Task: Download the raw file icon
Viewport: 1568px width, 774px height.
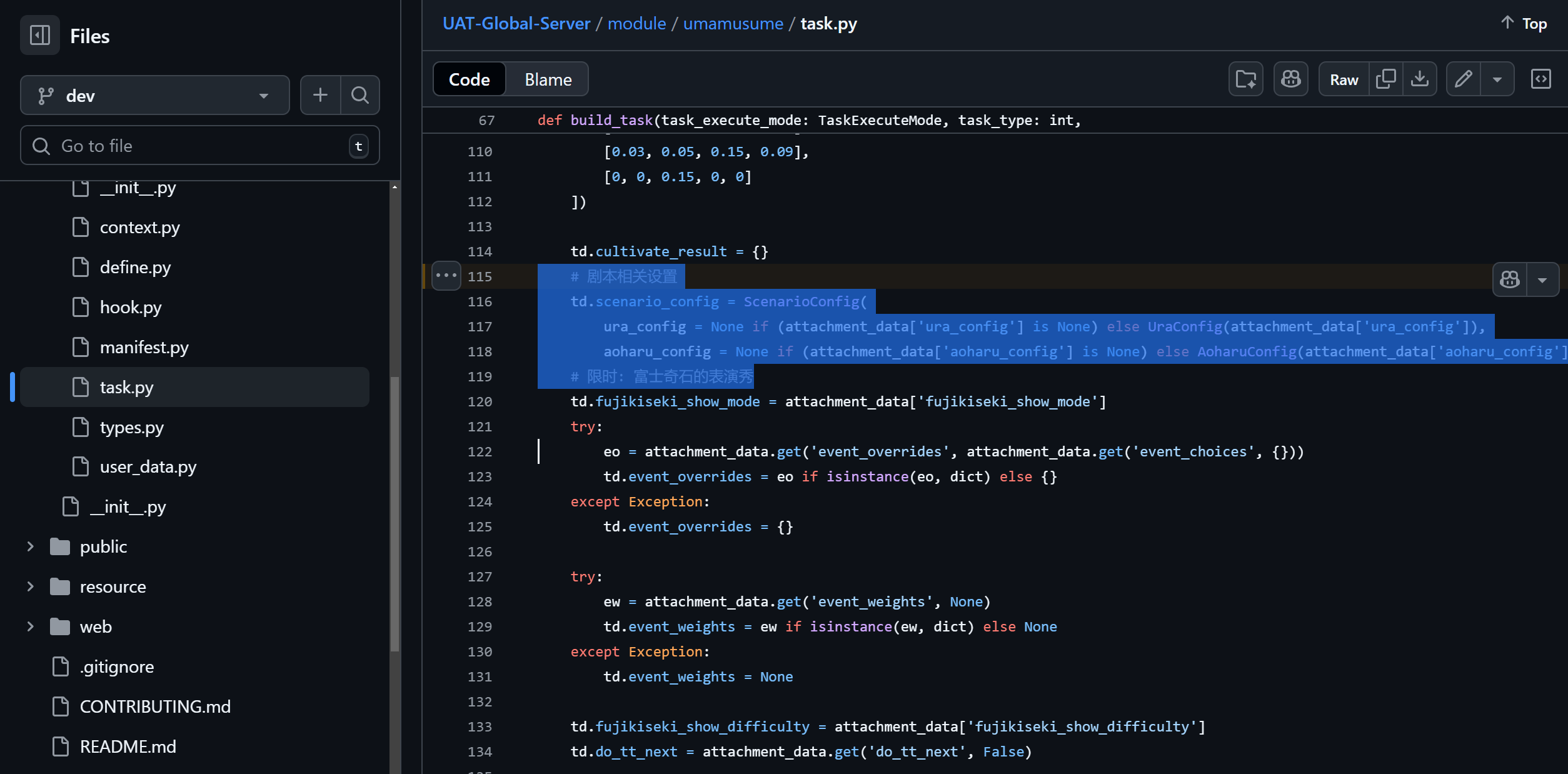Action: [x=1419, y=79]
